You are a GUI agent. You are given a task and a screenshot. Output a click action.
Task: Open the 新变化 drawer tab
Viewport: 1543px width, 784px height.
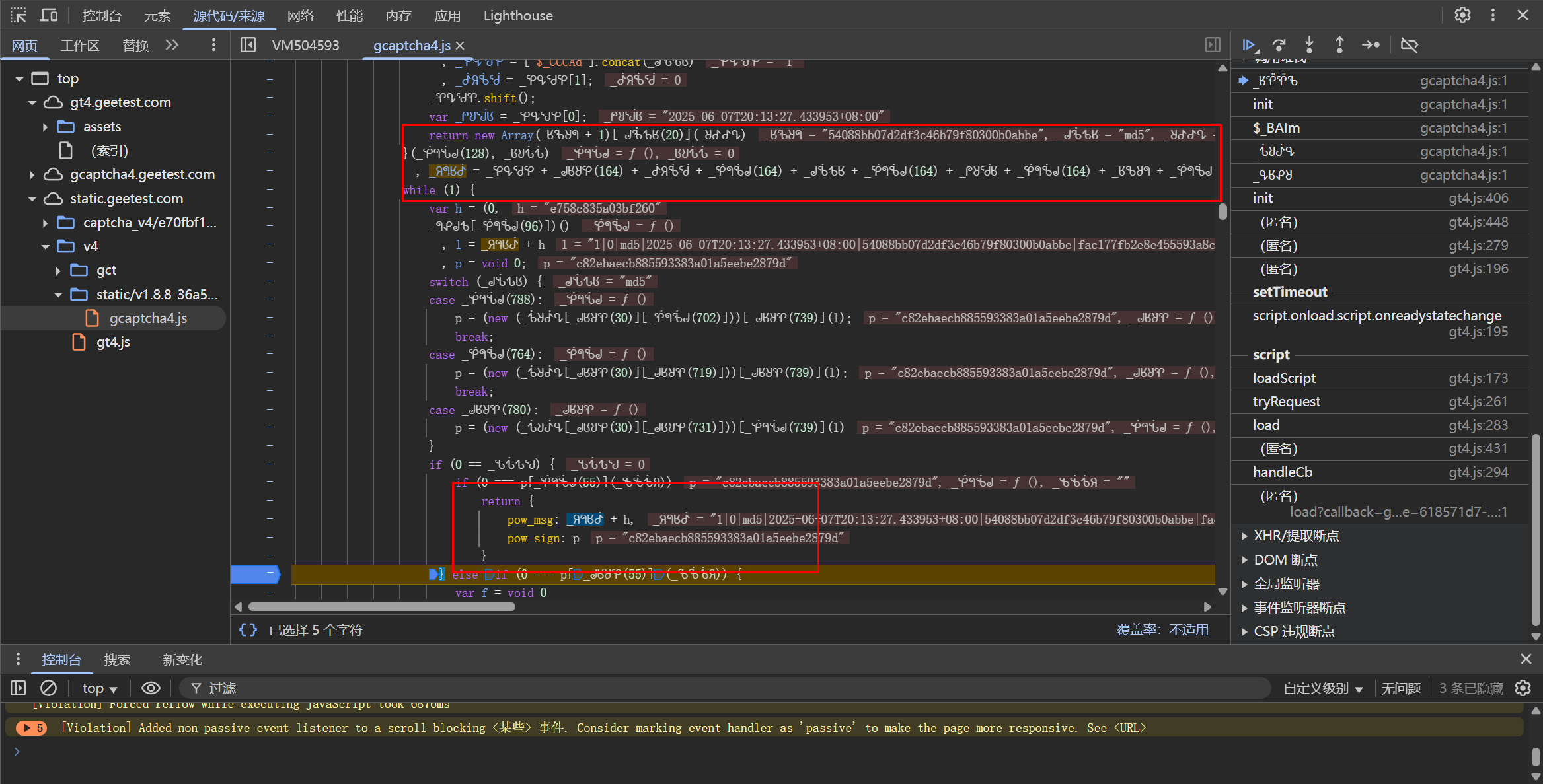click(182, 659)
